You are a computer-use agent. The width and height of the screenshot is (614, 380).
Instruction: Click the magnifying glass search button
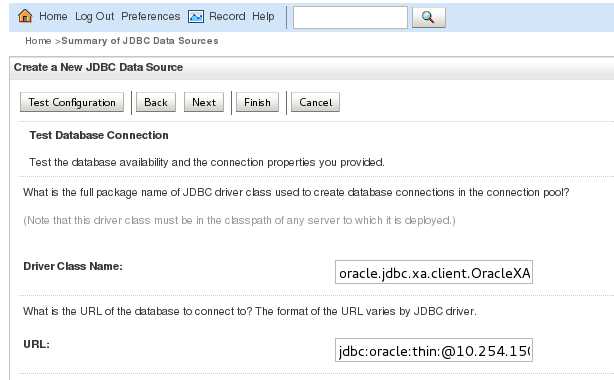429,17
